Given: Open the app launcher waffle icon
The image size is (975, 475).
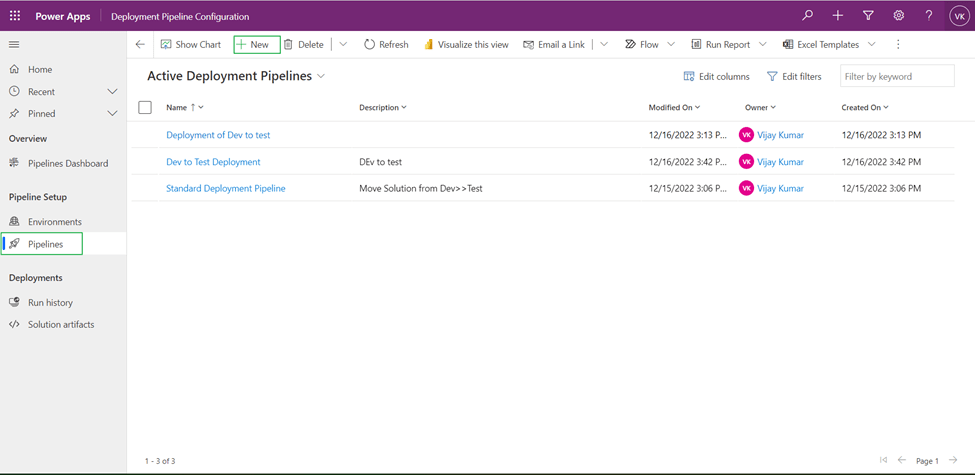Looking at the screenshot, I should click(x=15, y=16).
